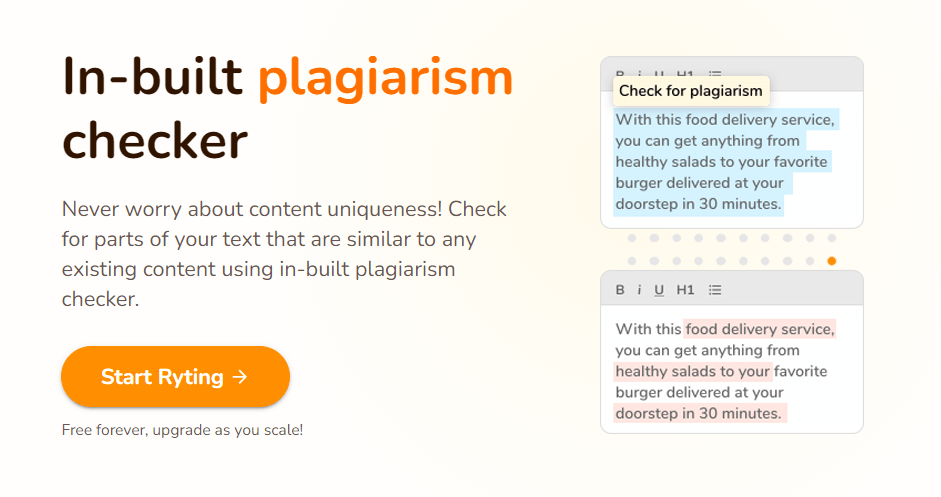The height and width of the screenshot is (497, 941).
Task: Click the pink 'healthy salads to your' highlight
Action: (x=693, y=371)
